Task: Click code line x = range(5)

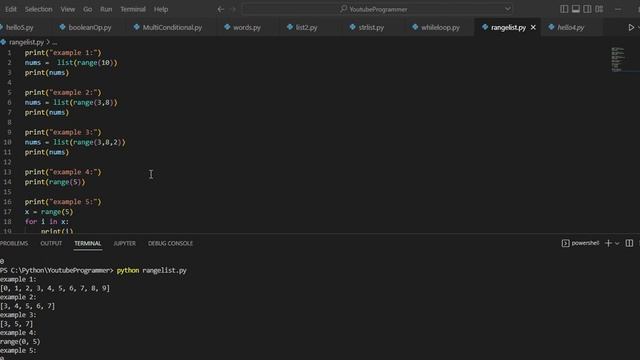Action: [49, 212]
